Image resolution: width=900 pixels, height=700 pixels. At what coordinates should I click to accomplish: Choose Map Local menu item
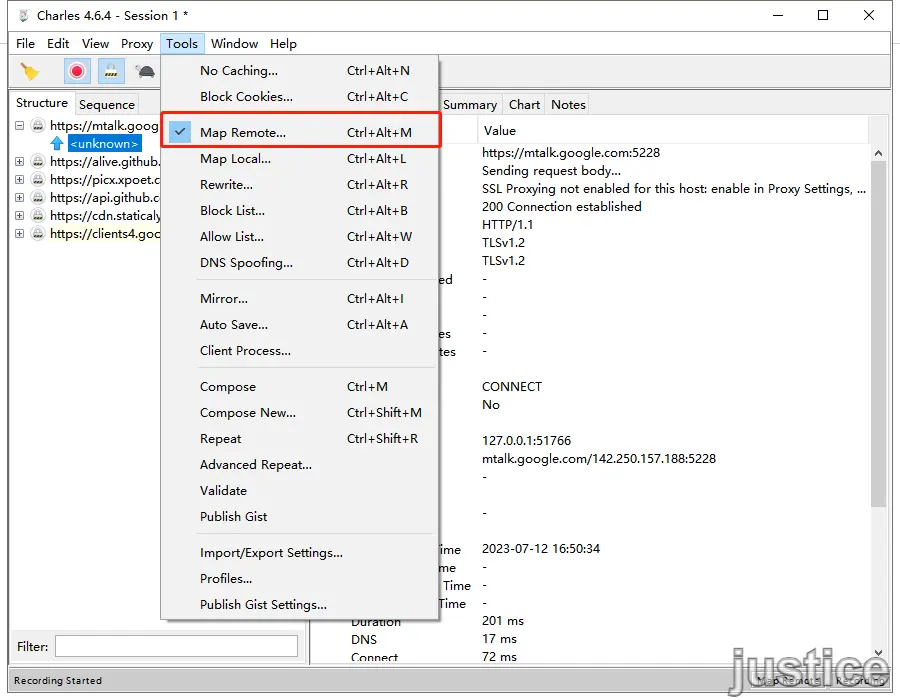[x=301, y=159]
